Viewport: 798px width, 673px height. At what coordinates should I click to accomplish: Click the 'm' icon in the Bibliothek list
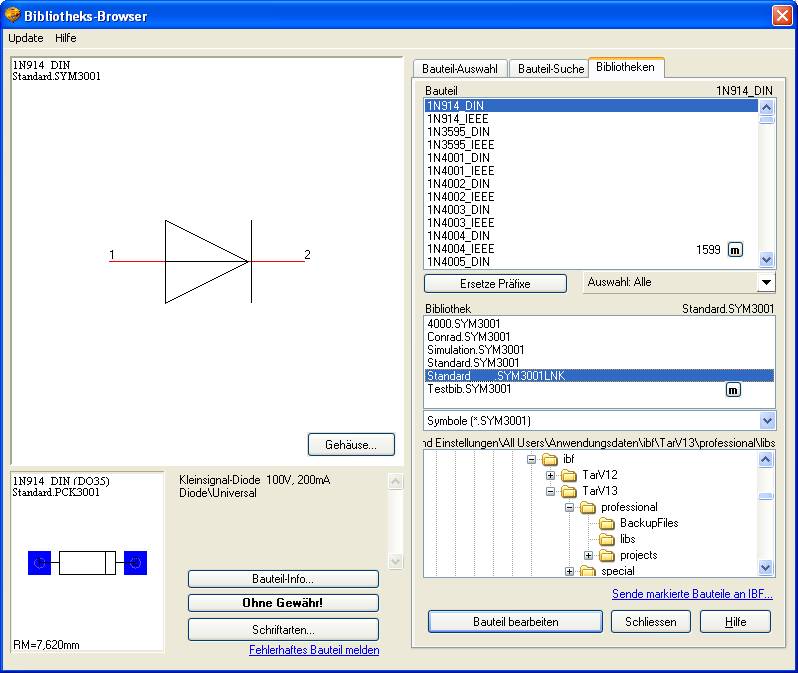coord(733,390)
